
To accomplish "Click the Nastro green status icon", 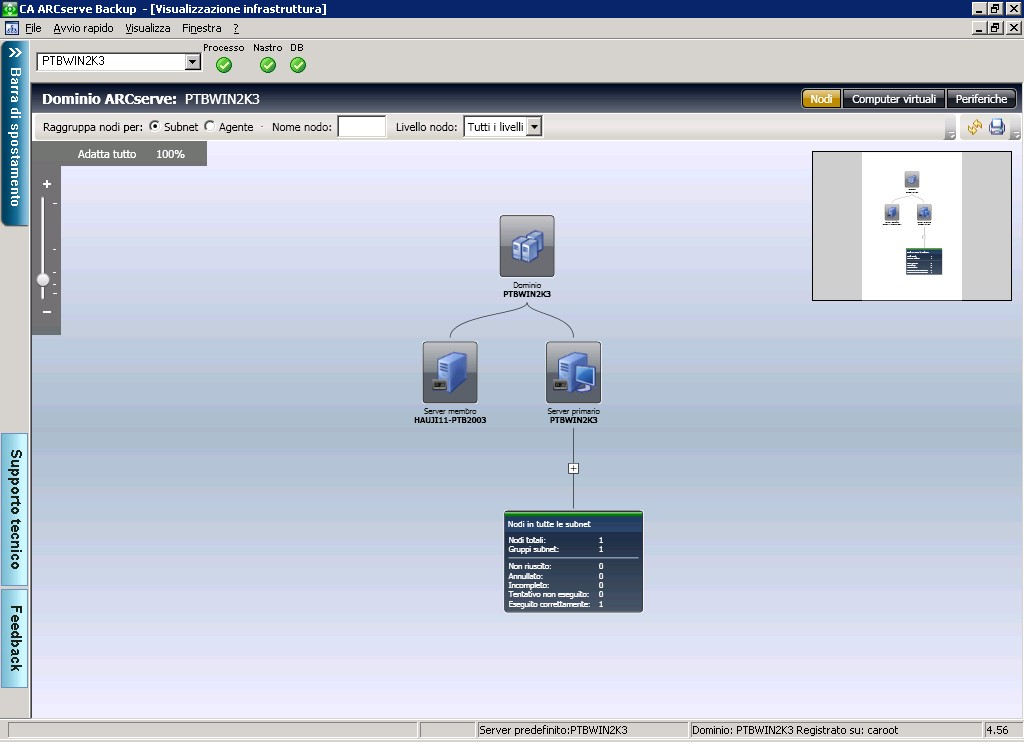I will (x=267, y=65).
